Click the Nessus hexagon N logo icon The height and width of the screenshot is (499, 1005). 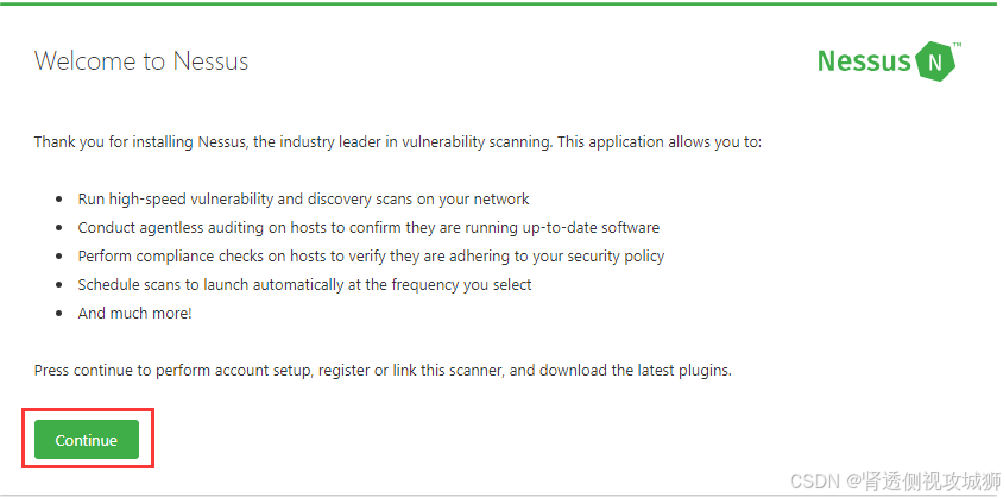935,61
